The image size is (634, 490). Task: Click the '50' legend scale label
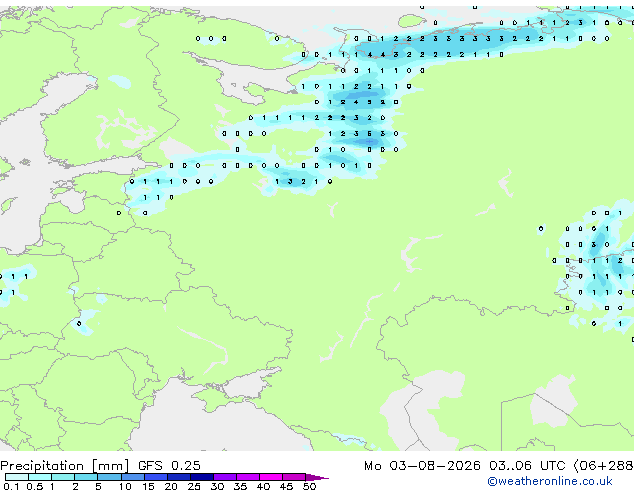click(x=310, y=486)
